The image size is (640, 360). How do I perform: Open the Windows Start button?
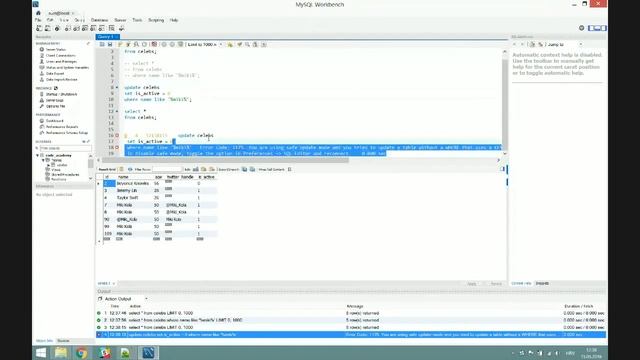(41, 353)
